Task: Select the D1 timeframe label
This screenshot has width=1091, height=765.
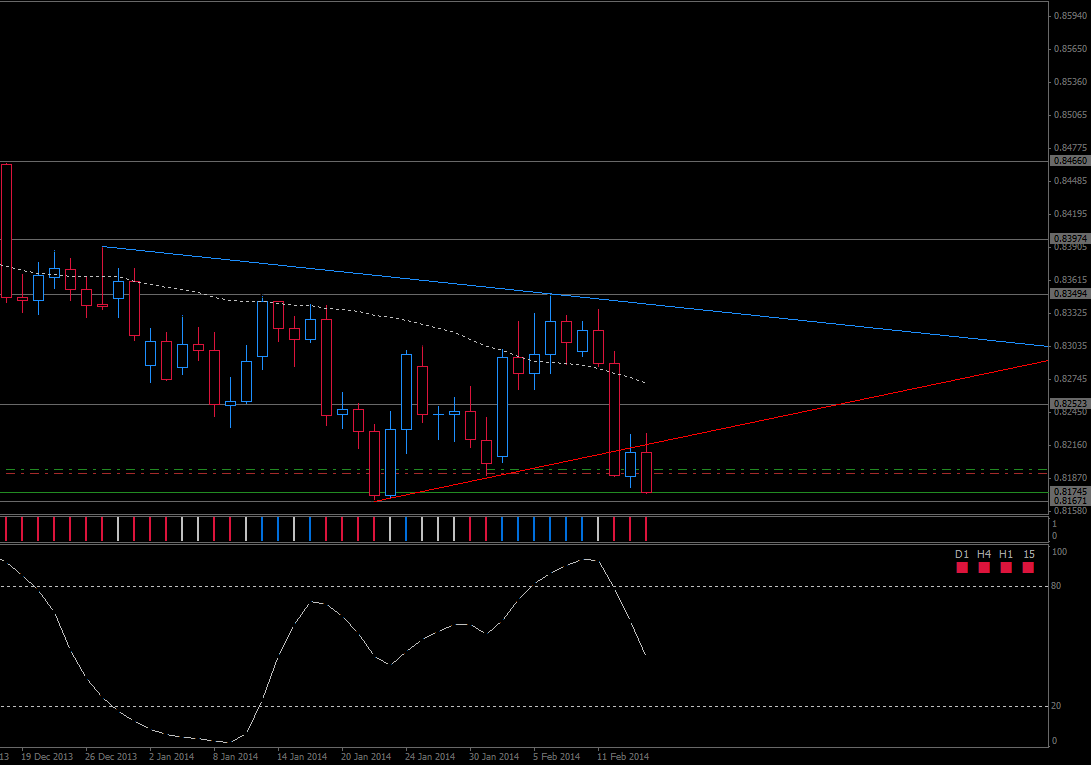Action: click(962, 554)
